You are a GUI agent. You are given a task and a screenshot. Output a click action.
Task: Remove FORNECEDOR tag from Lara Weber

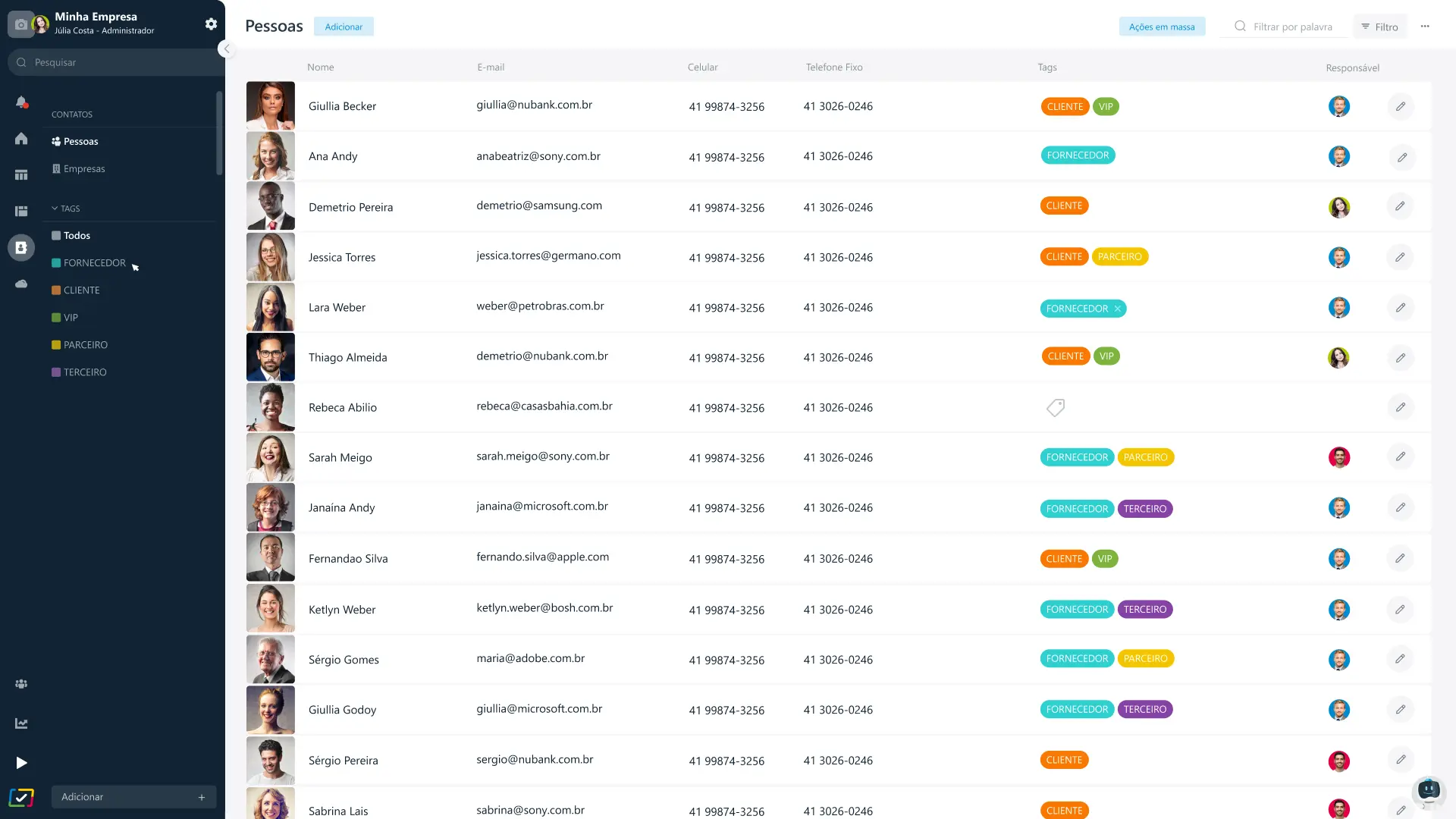click(1117, 309)
